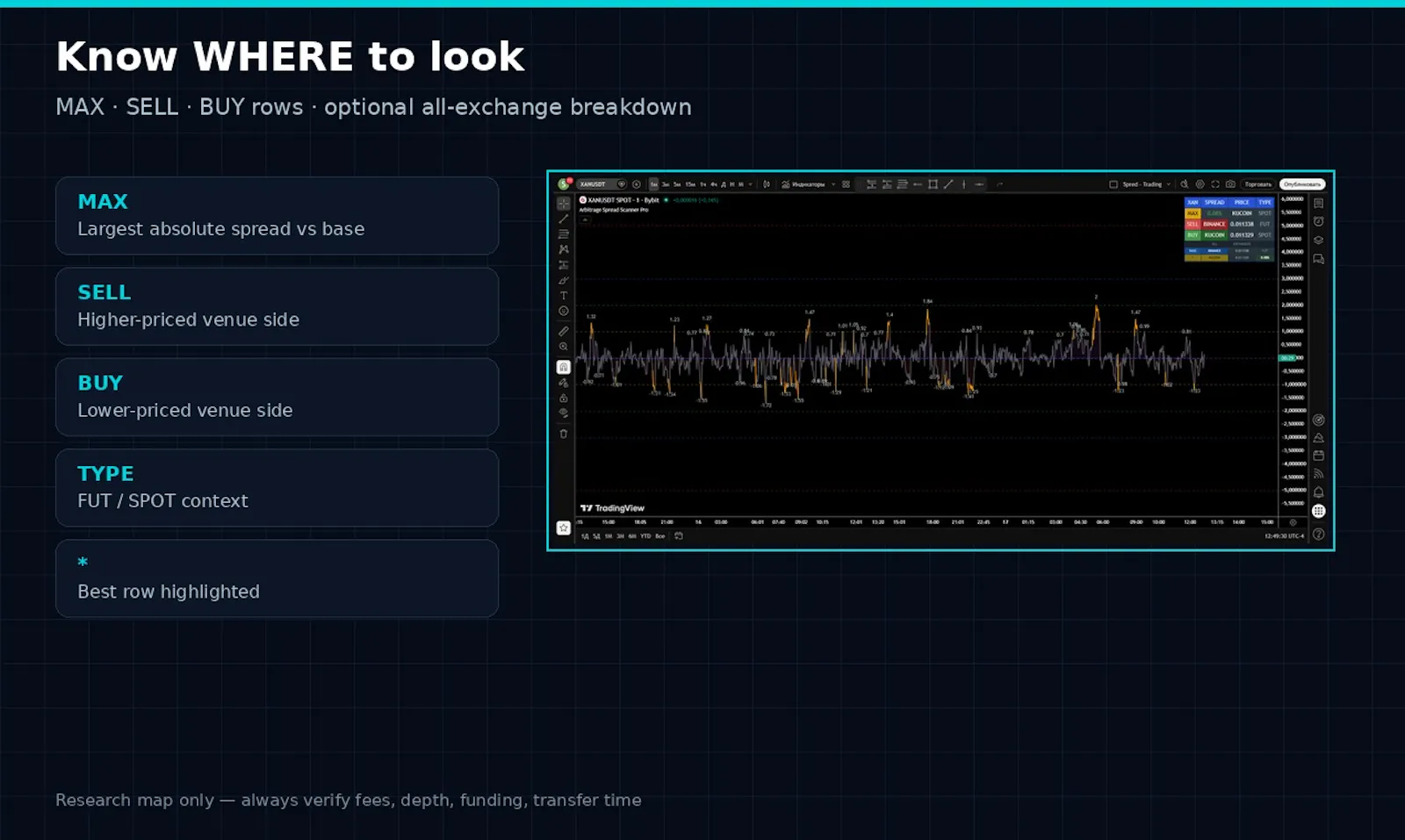
Task: Toggle hide all drawings eye icon
Action: click(x=564, y=413)
